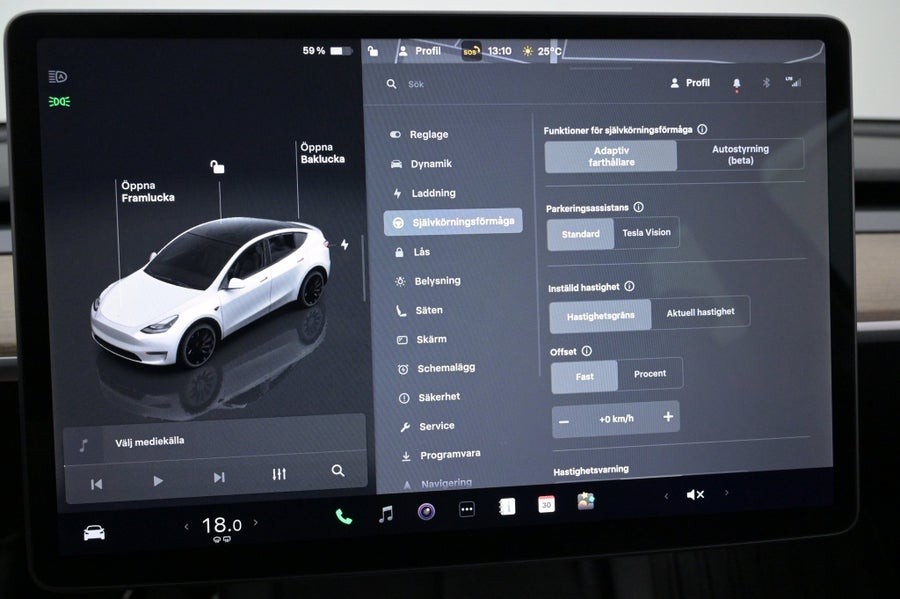Unmute the volume speaker icon
This screenshot has width=900, height=599.
695,495
